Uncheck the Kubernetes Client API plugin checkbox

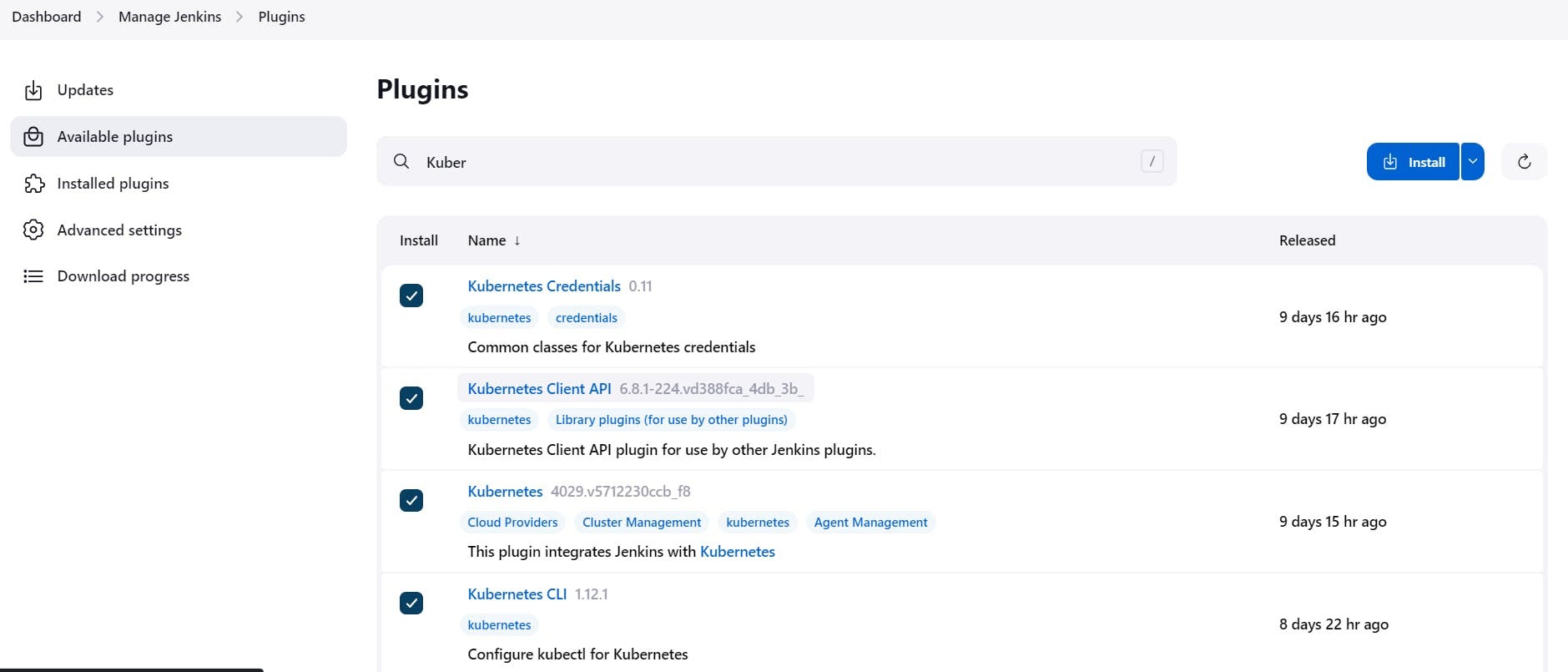[411, 398]
